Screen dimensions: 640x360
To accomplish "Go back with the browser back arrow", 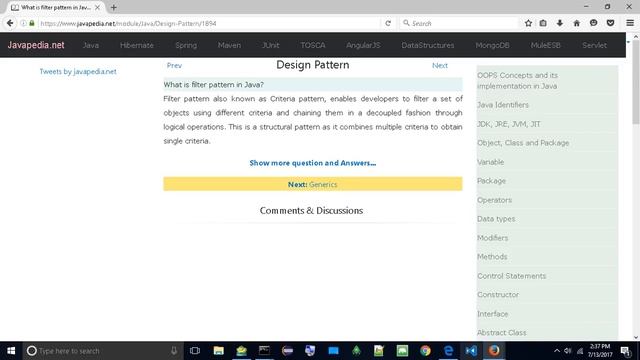I will click(10, 23).
